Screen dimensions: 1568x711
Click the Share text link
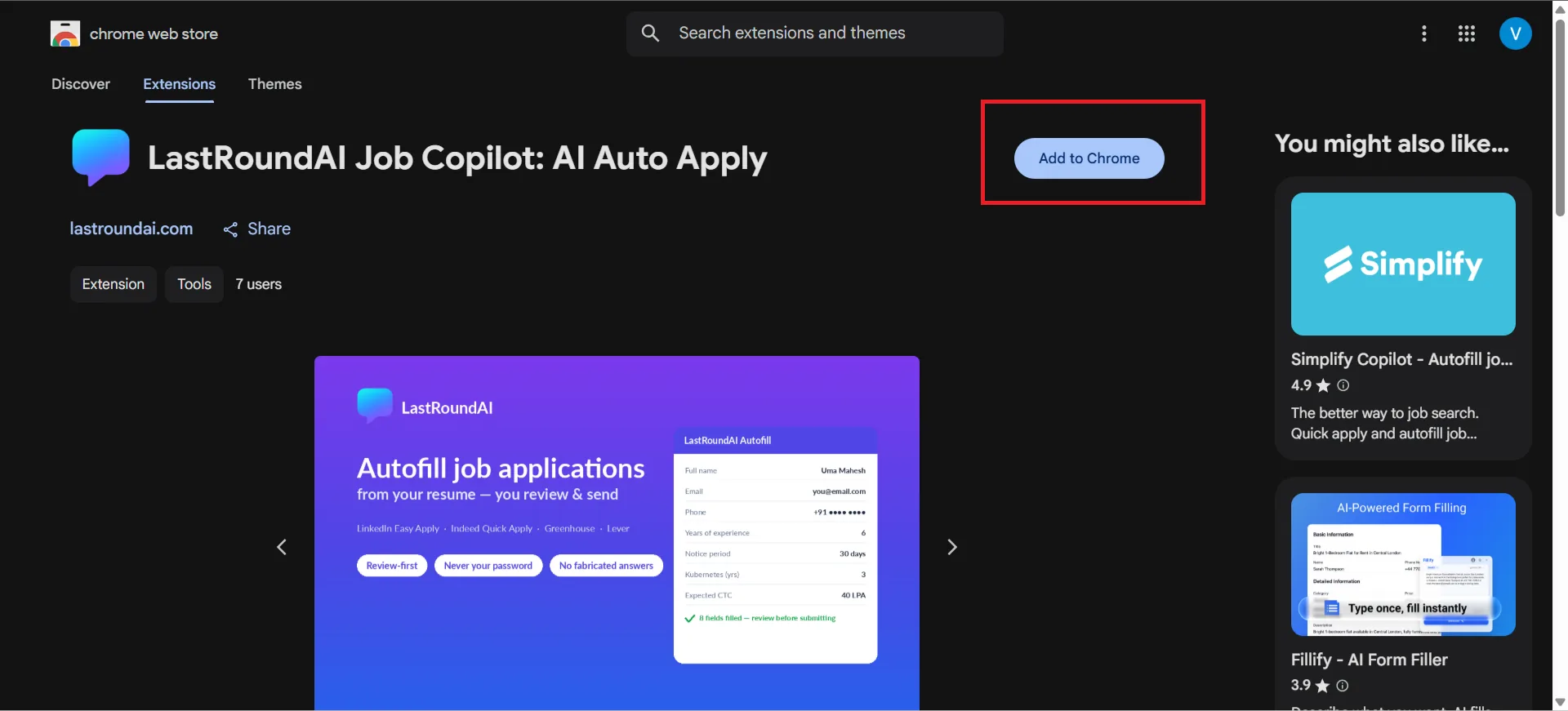[x=269, y=229]
